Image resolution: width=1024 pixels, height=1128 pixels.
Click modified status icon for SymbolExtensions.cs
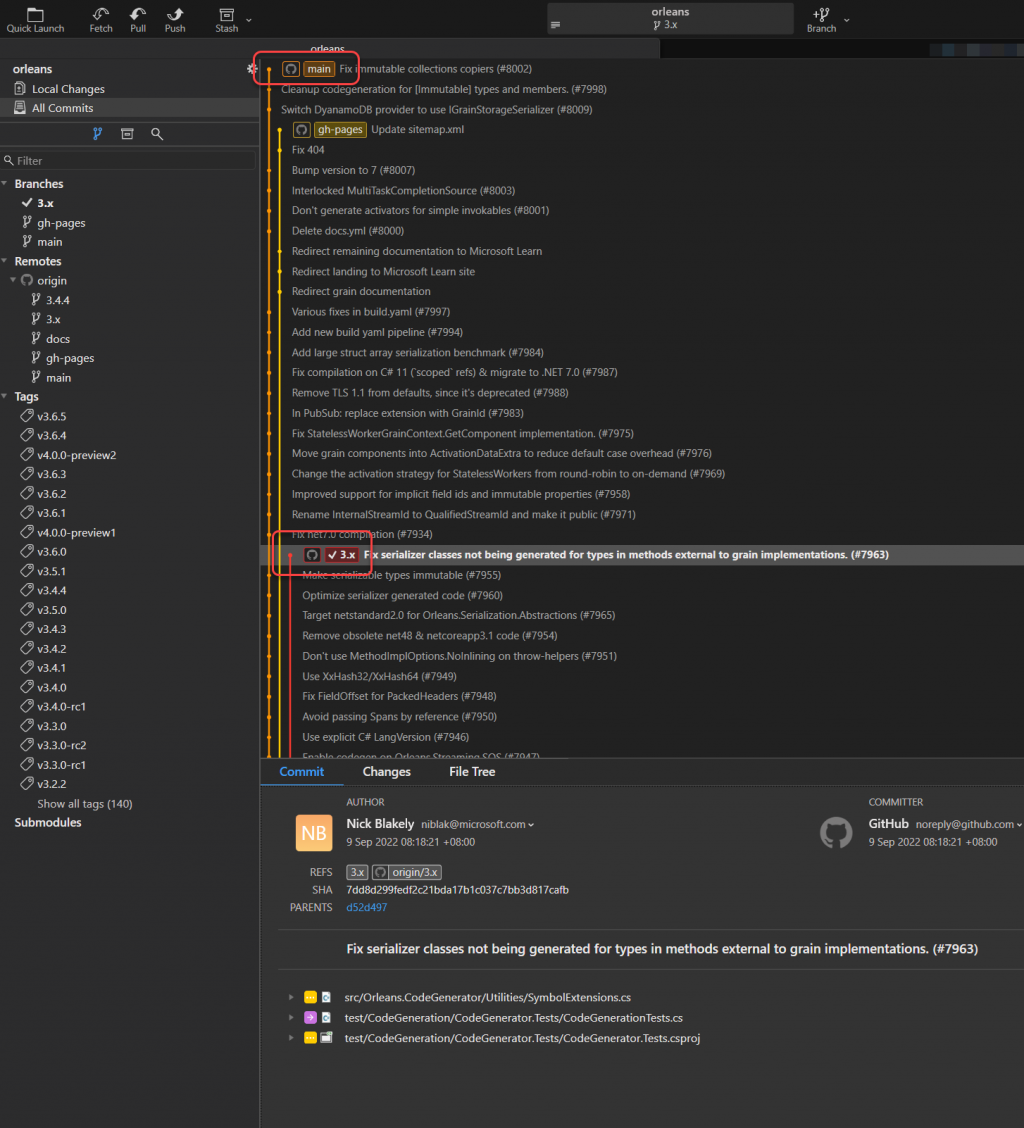pyautogui.click(x=310, y=997)
